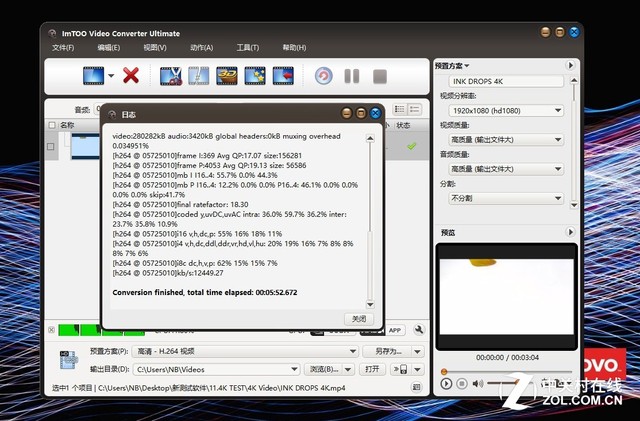Edit the INK DROPS 4K name field
The width and height of the screenshot is (640, 421).
[506, 81]
